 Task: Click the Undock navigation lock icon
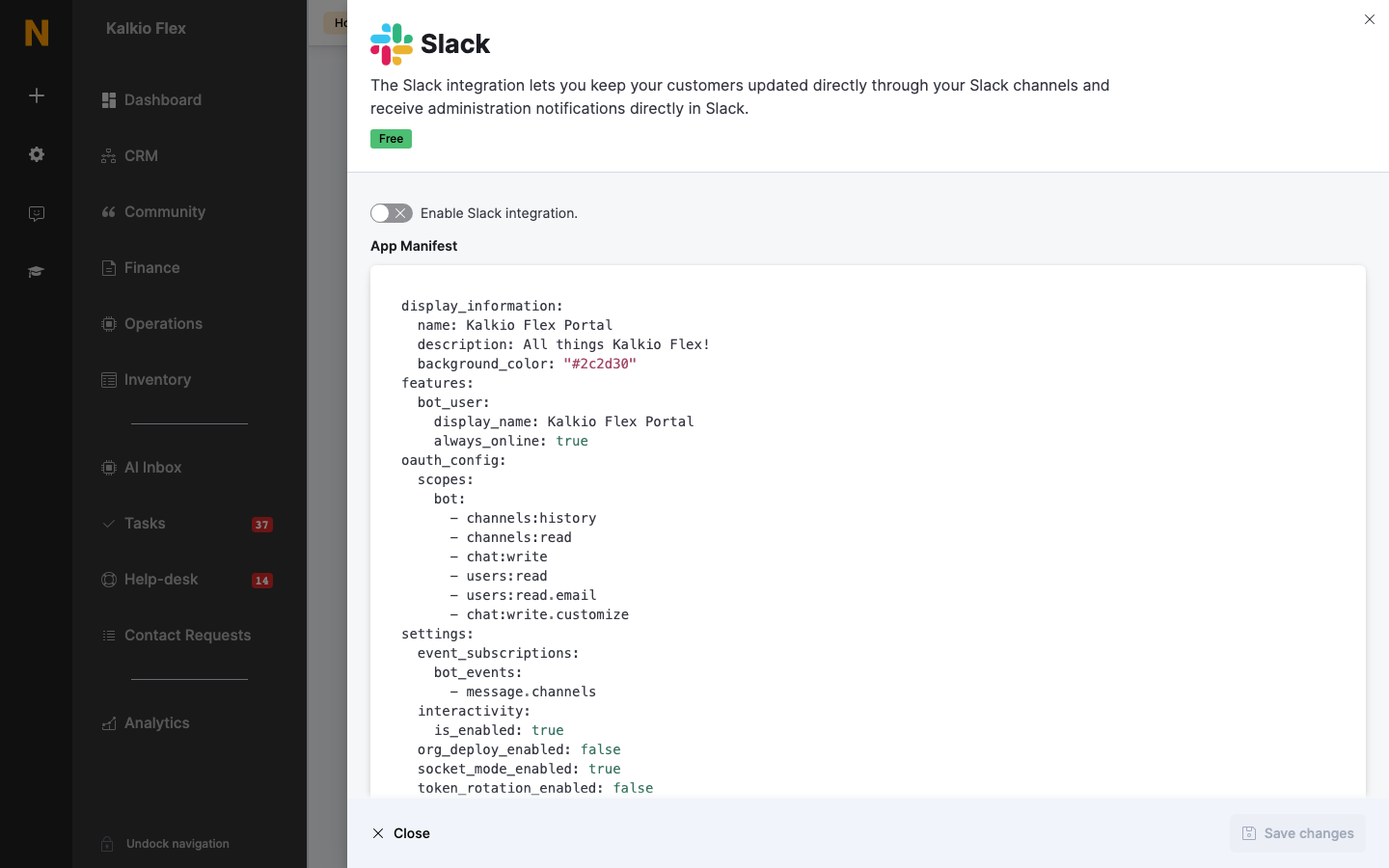[107, 844]
